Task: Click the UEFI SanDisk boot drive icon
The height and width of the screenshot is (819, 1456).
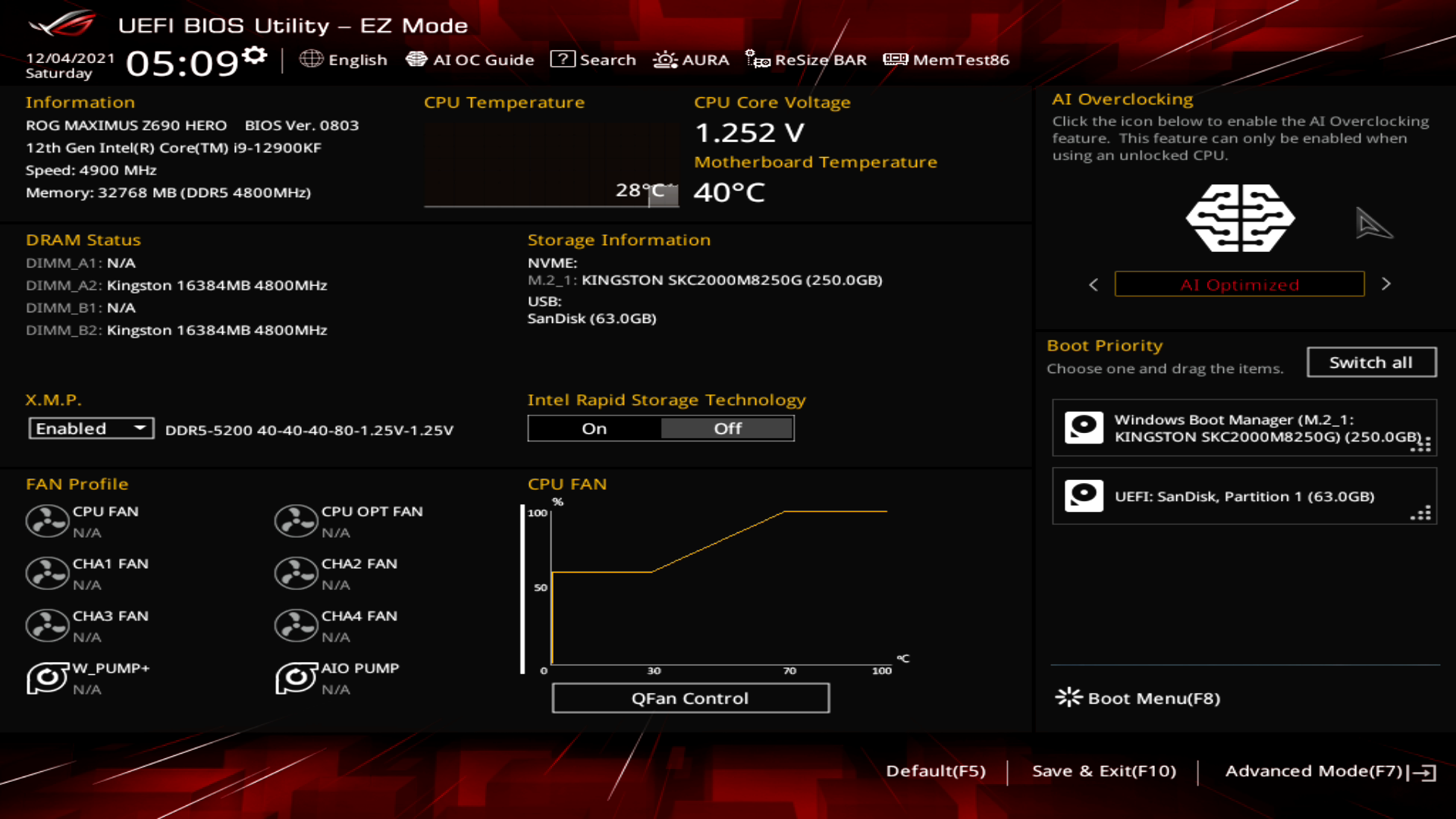Action: tap(1084, 496)
